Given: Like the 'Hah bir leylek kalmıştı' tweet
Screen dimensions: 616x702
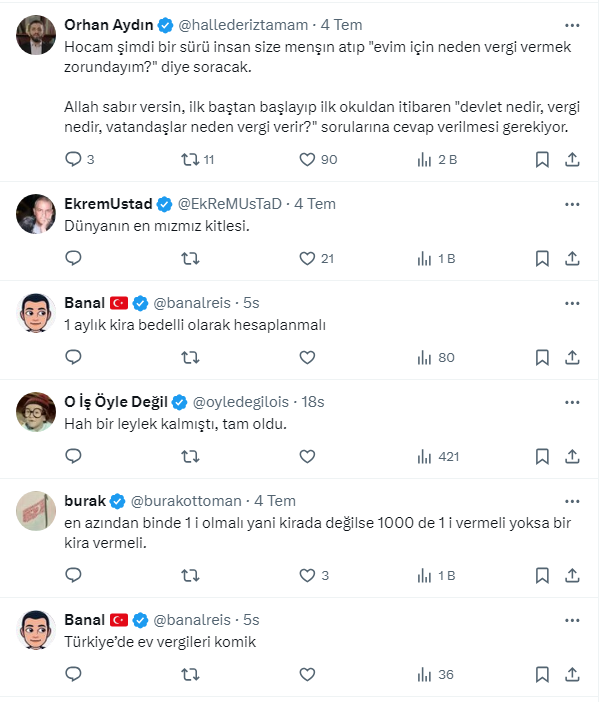Looking at the screenshot, I should pyautogui.click(x=308, y=456).
